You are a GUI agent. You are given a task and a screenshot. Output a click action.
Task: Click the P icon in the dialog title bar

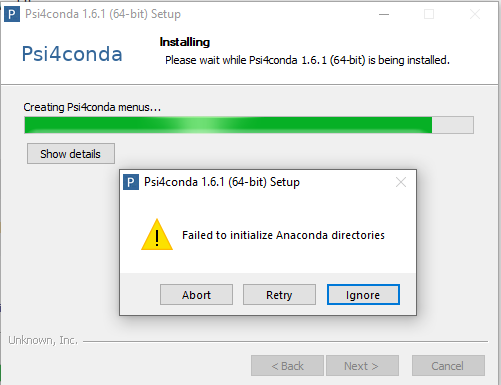(131, 182)
